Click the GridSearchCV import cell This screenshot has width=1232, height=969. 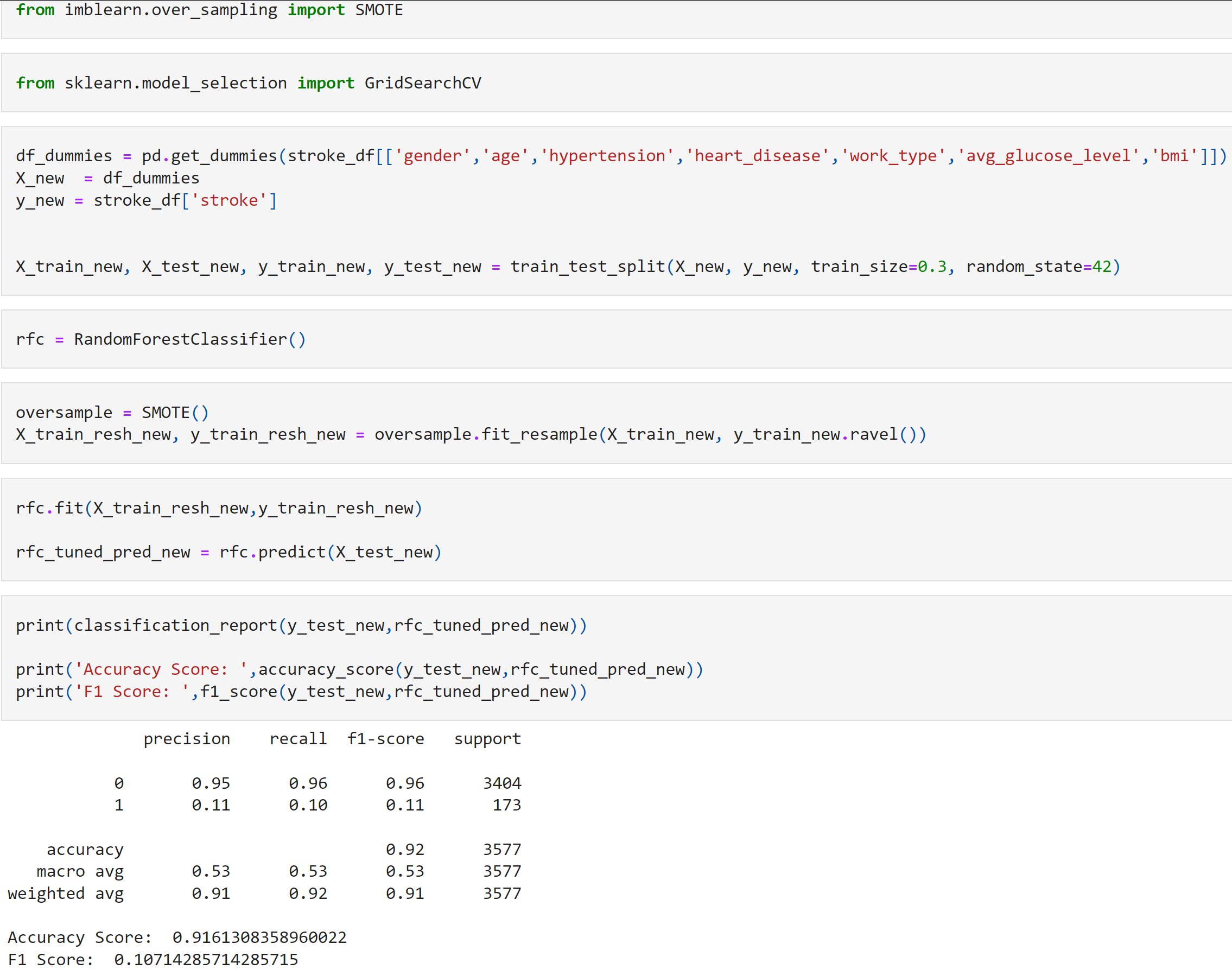point(249,84)
